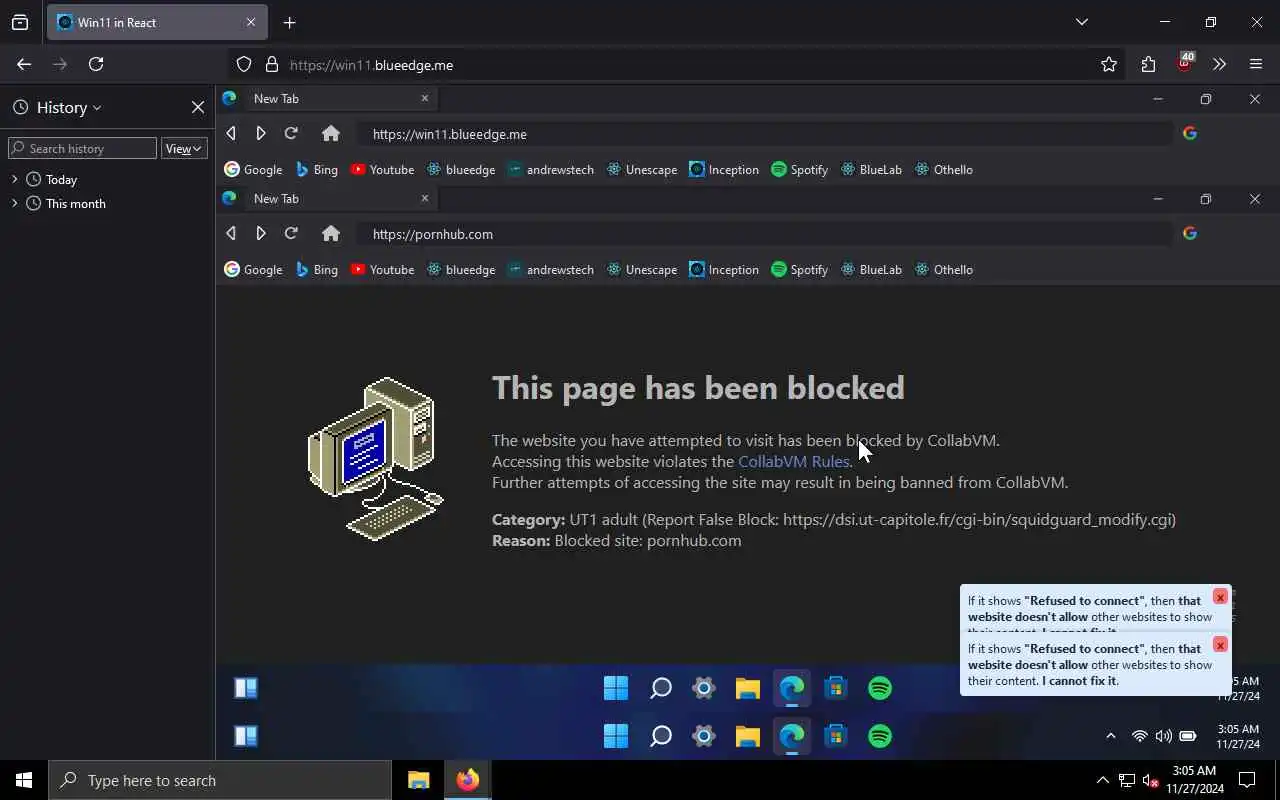
Task: Open Spotify bookmark in lower bookmarks bar
Action: [x=799, y=269]
